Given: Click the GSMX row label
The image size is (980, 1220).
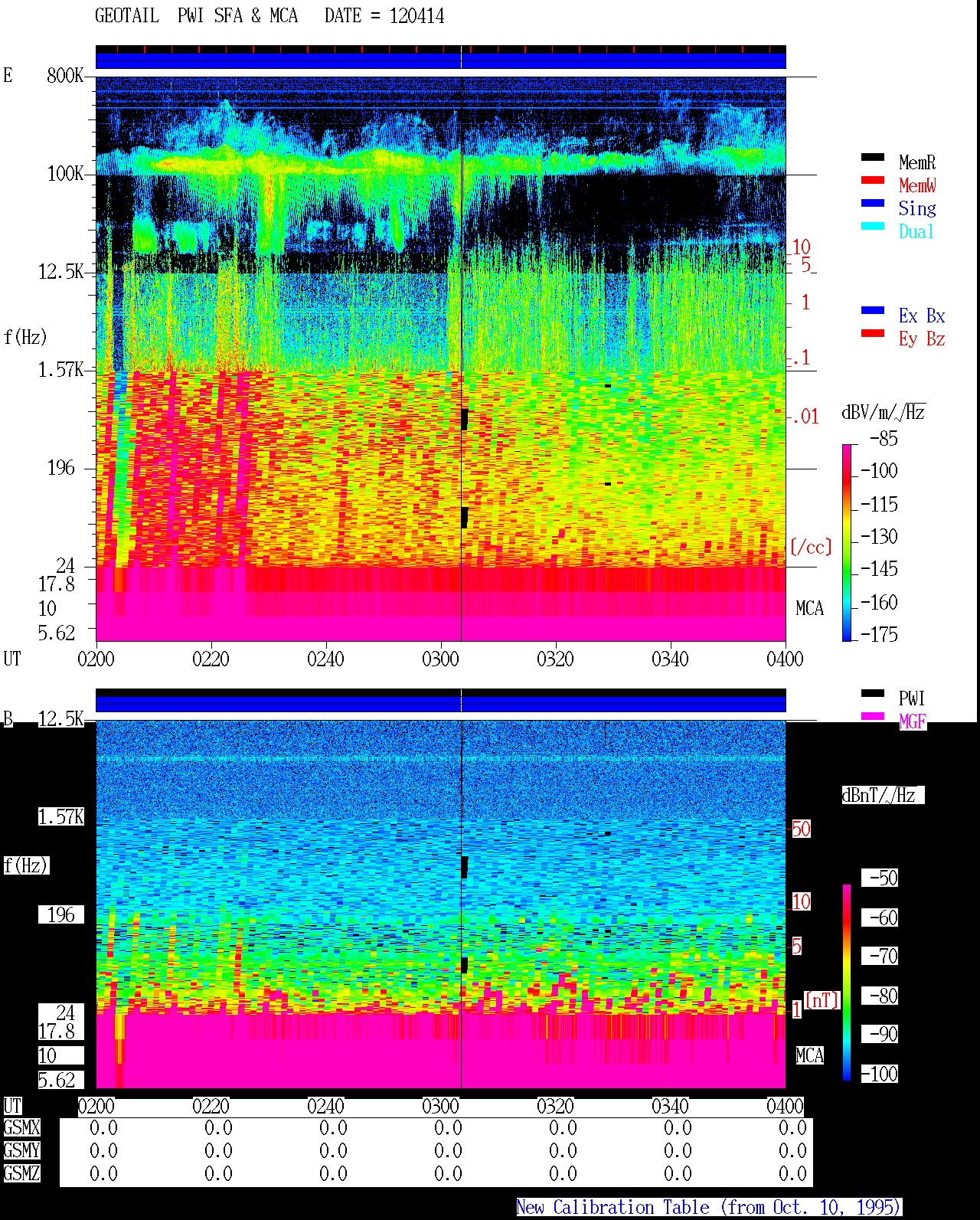Looking at the screenshot, I should pyautogui.click(x=21, y=1128).
